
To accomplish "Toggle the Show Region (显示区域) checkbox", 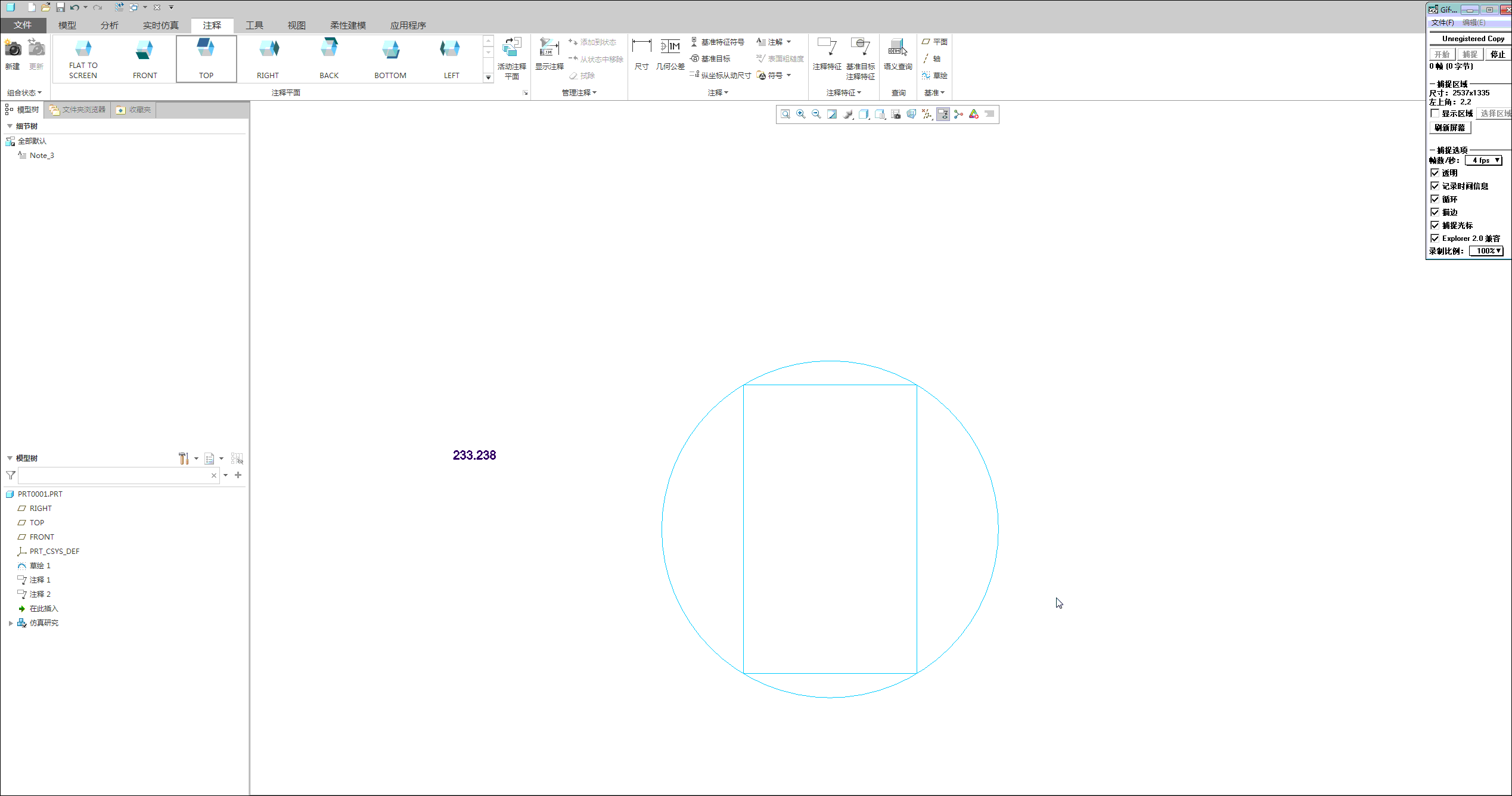I will click(1435, 113).
